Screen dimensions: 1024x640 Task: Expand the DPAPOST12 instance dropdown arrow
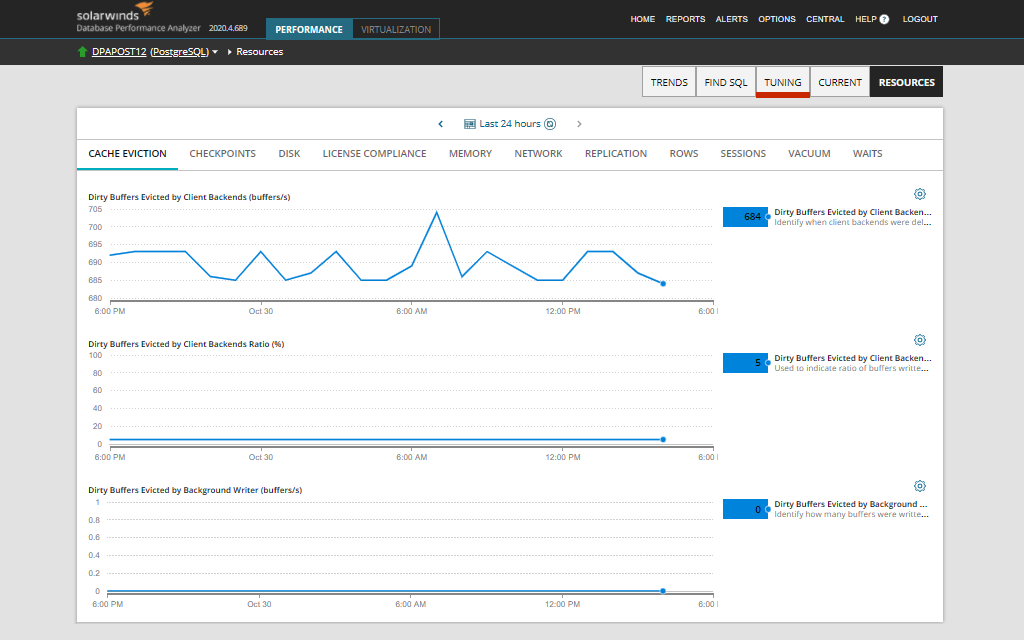coord(215,52)
